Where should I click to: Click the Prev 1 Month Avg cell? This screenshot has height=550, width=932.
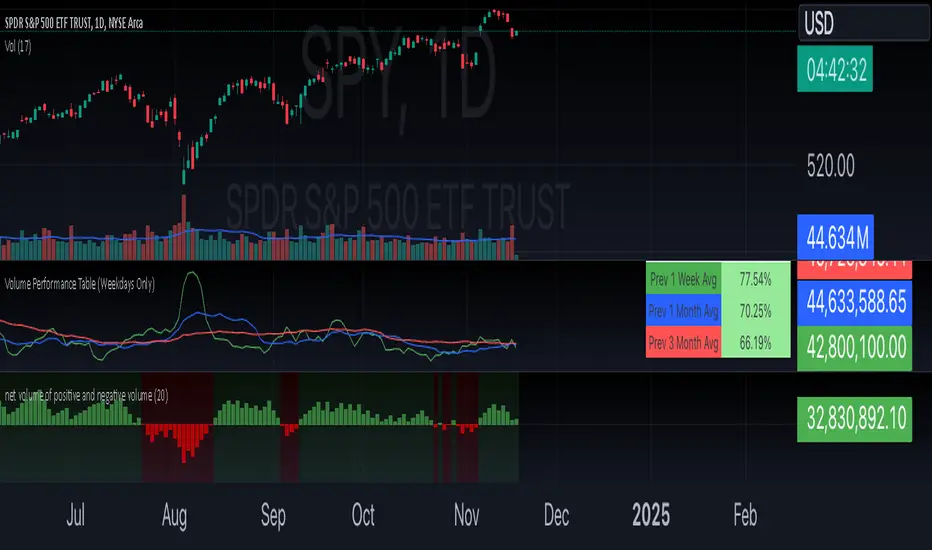(x=684, y=311)
